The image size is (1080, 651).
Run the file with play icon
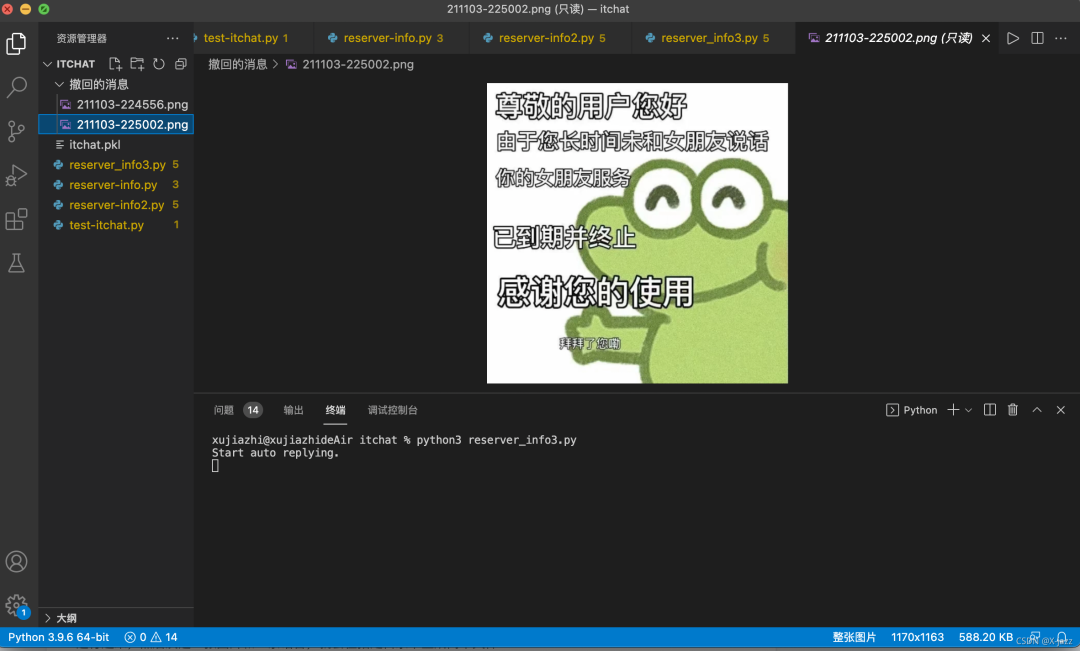(1012, 38)
